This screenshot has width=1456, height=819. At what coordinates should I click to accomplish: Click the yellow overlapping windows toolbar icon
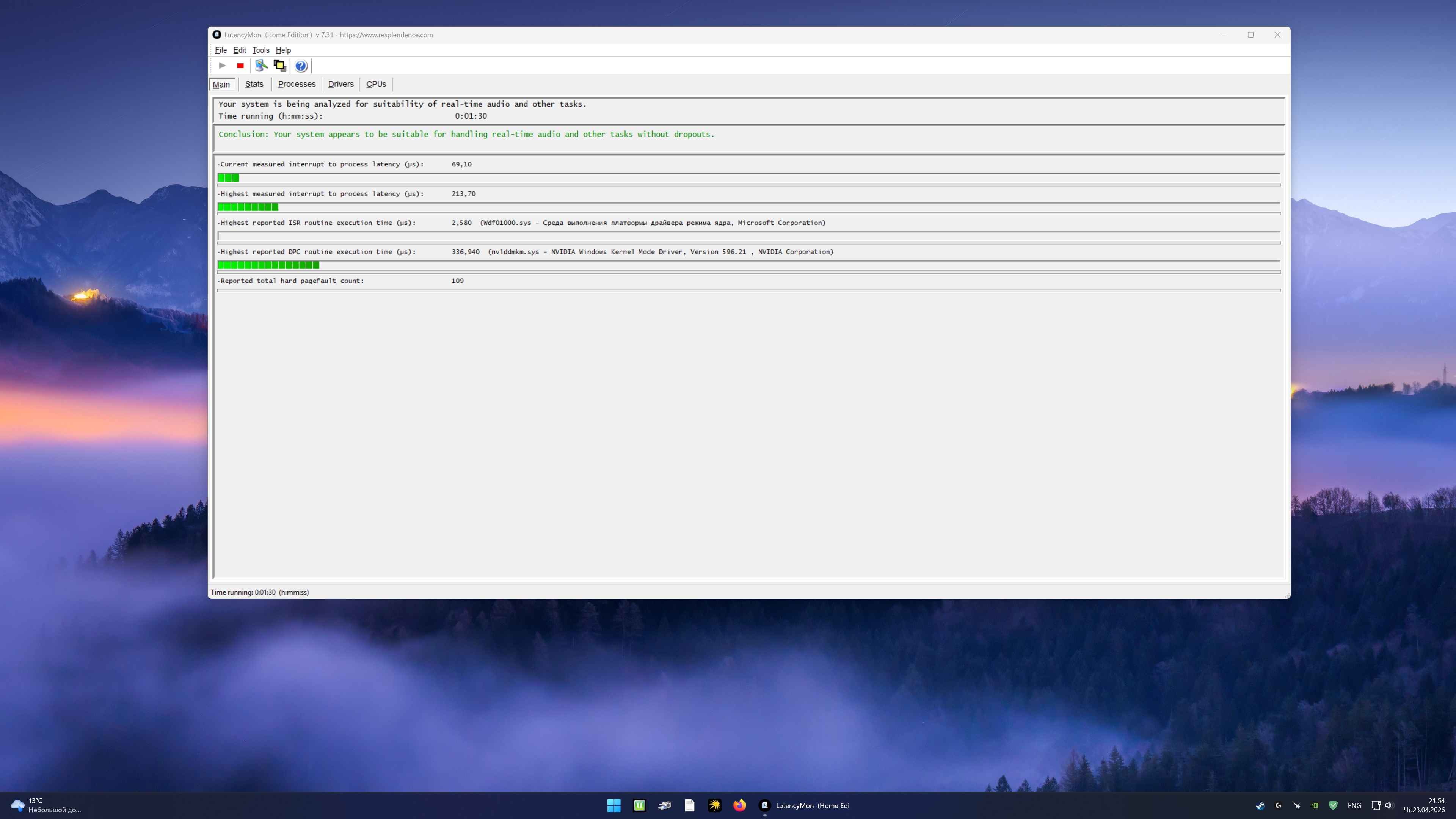tap(280, 66)
